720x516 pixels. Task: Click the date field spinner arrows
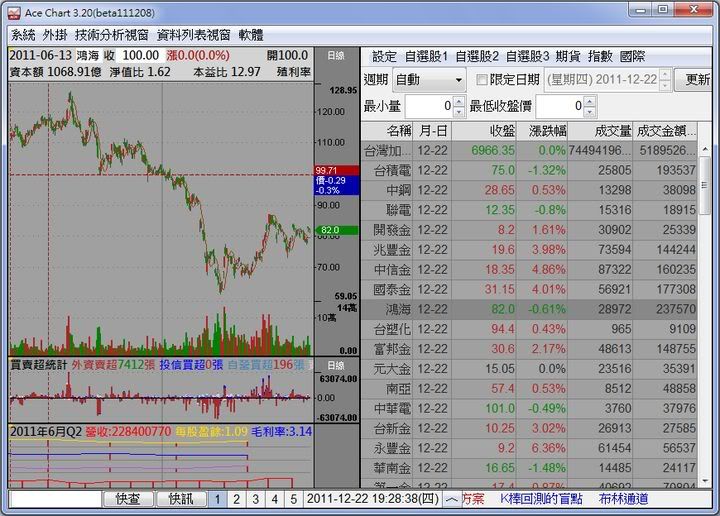(x=665, y=80)
